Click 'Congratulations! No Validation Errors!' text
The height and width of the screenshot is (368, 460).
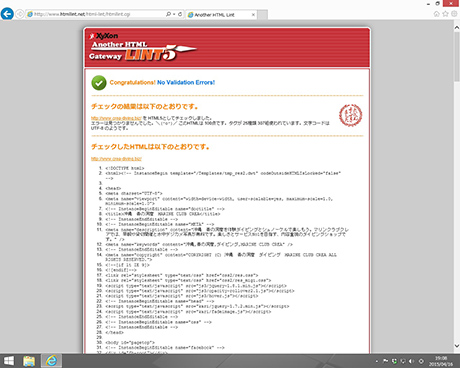coord(162,82)
